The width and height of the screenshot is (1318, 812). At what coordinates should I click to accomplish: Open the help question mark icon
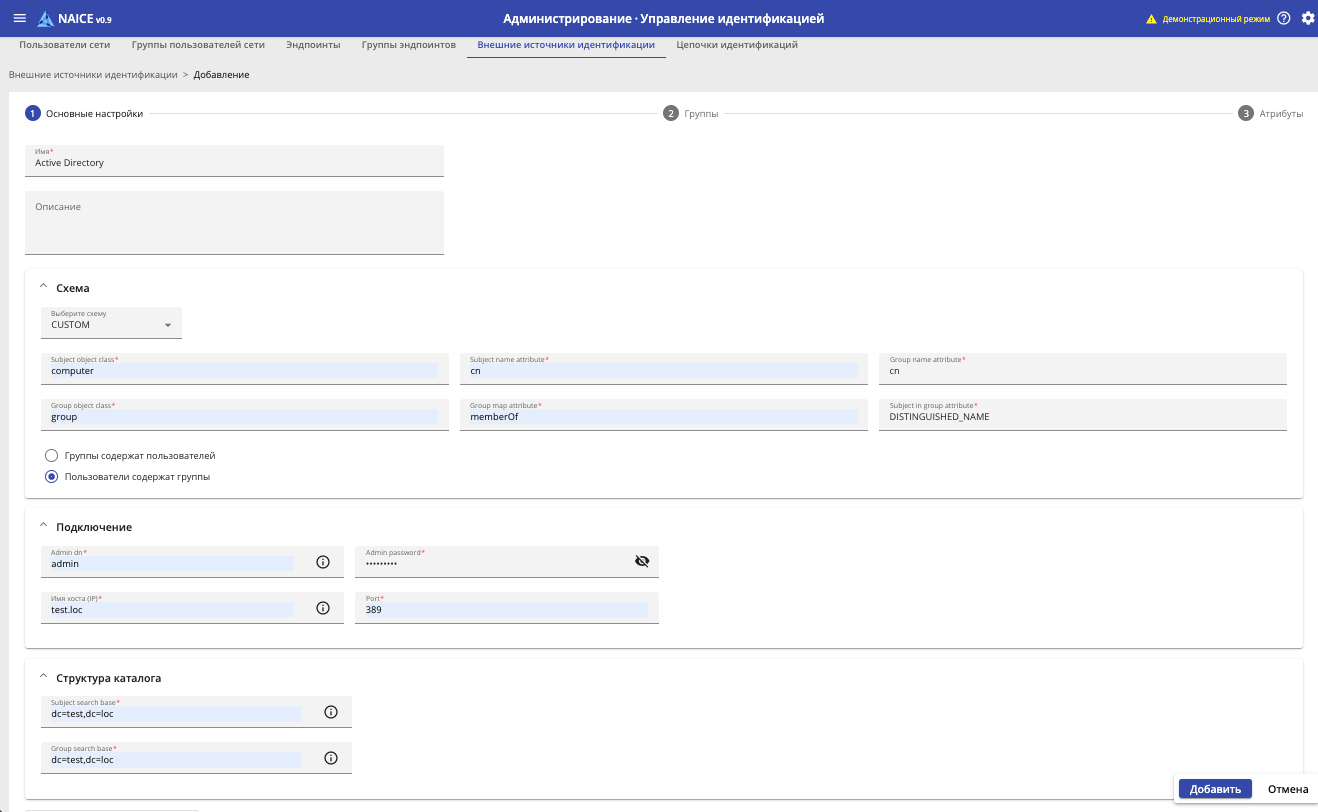1284,19
